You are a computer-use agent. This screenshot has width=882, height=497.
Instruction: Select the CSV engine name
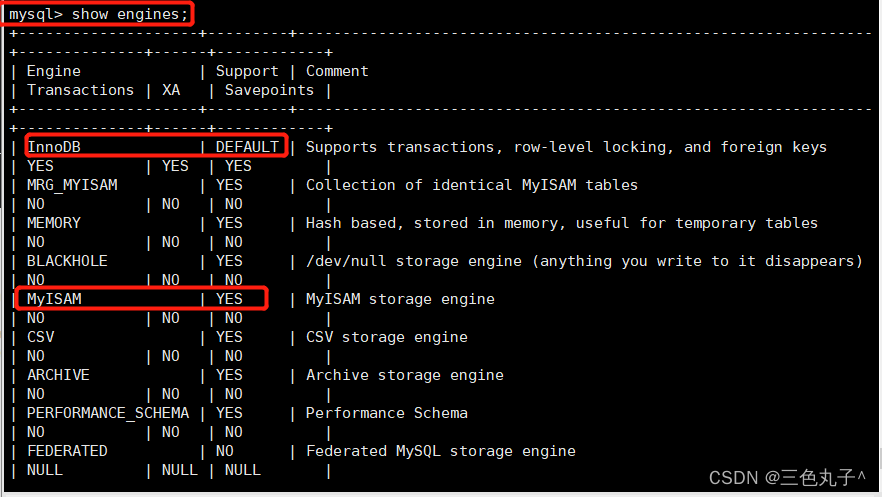point(40,337)
